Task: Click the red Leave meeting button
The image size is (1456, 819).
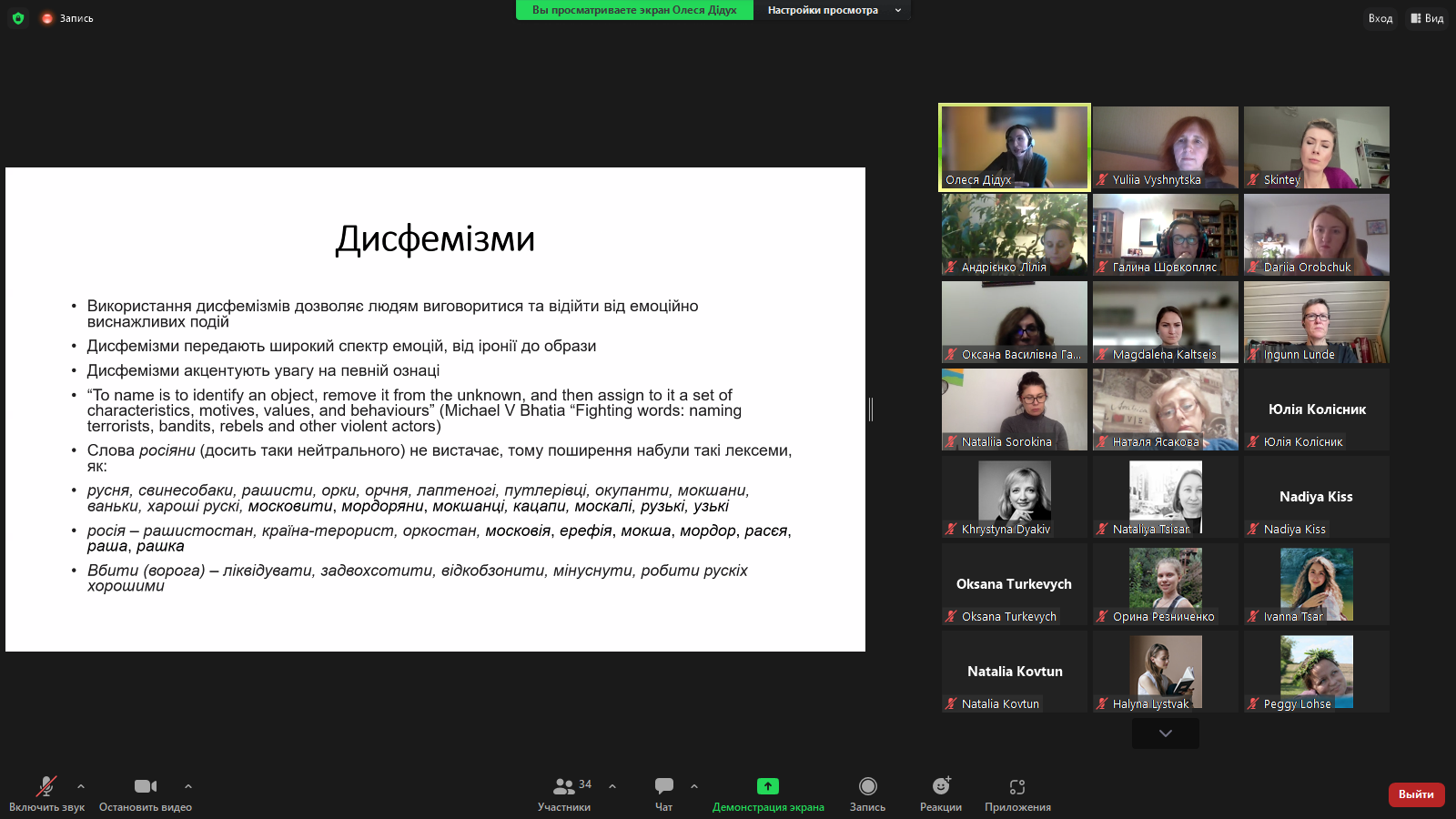Action: 1416,794
